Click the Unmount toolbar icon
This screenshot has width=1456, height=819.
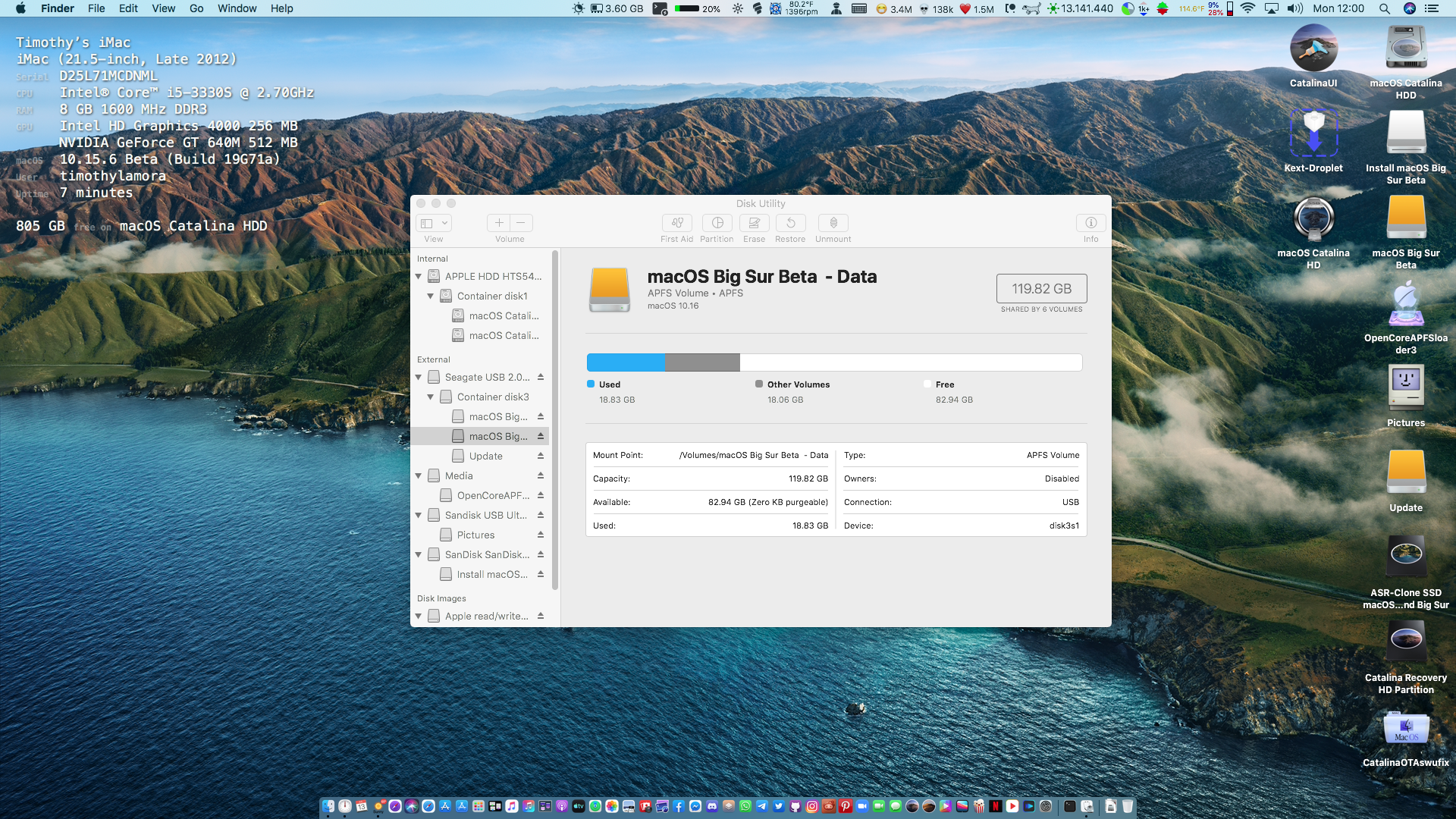click(833, 223)
